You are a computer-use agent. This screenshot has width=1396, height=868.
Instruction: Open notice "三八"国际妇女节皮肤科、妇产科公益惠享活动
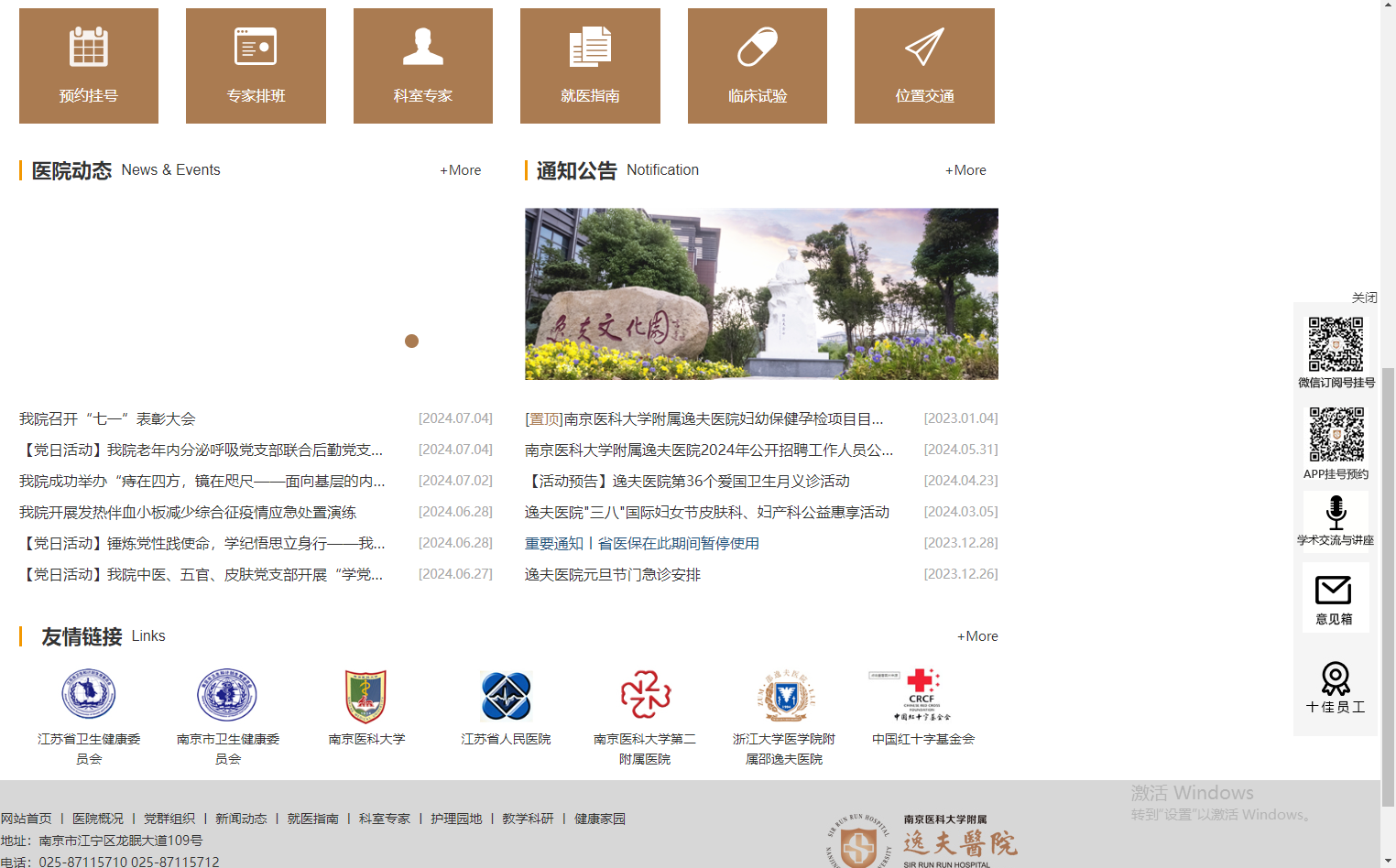[x=707, y=512]
